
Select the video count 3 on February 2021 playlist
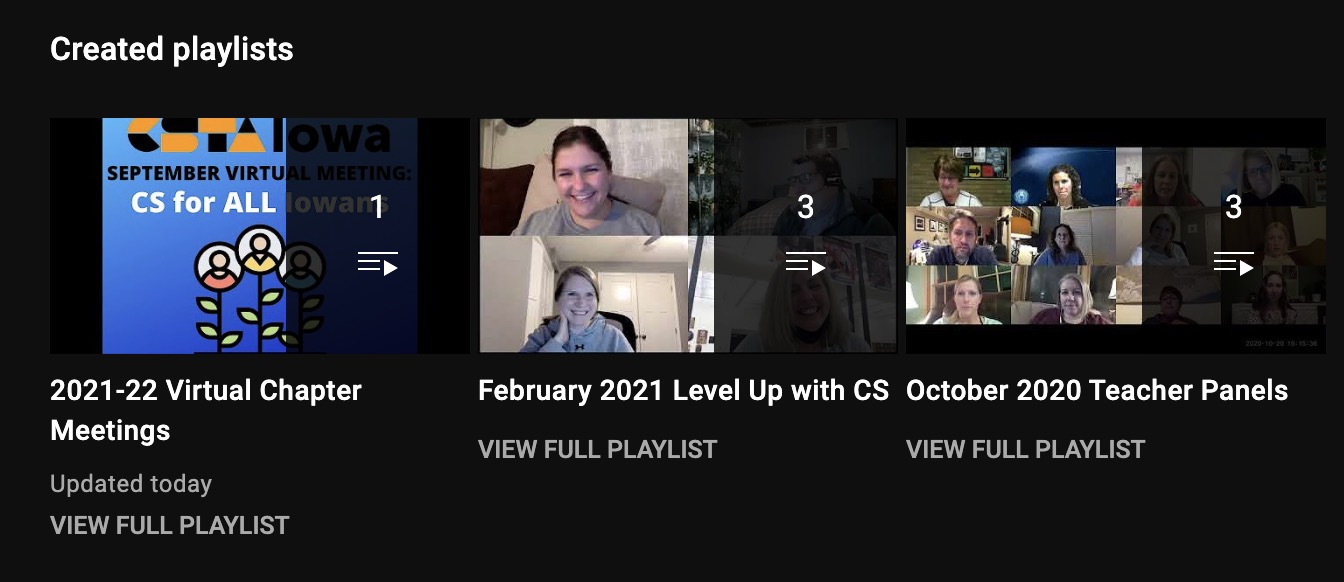point(806,207)
